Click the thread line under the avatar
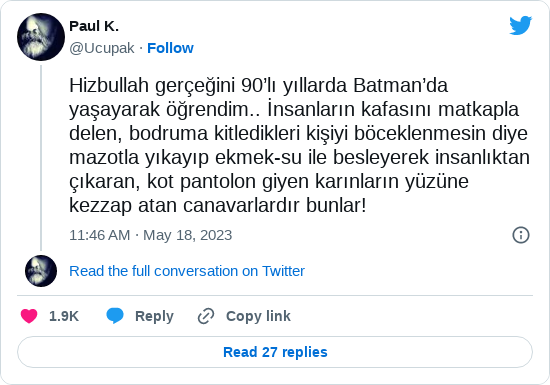This screenshot has height=385, width=550. pos(41,158)
